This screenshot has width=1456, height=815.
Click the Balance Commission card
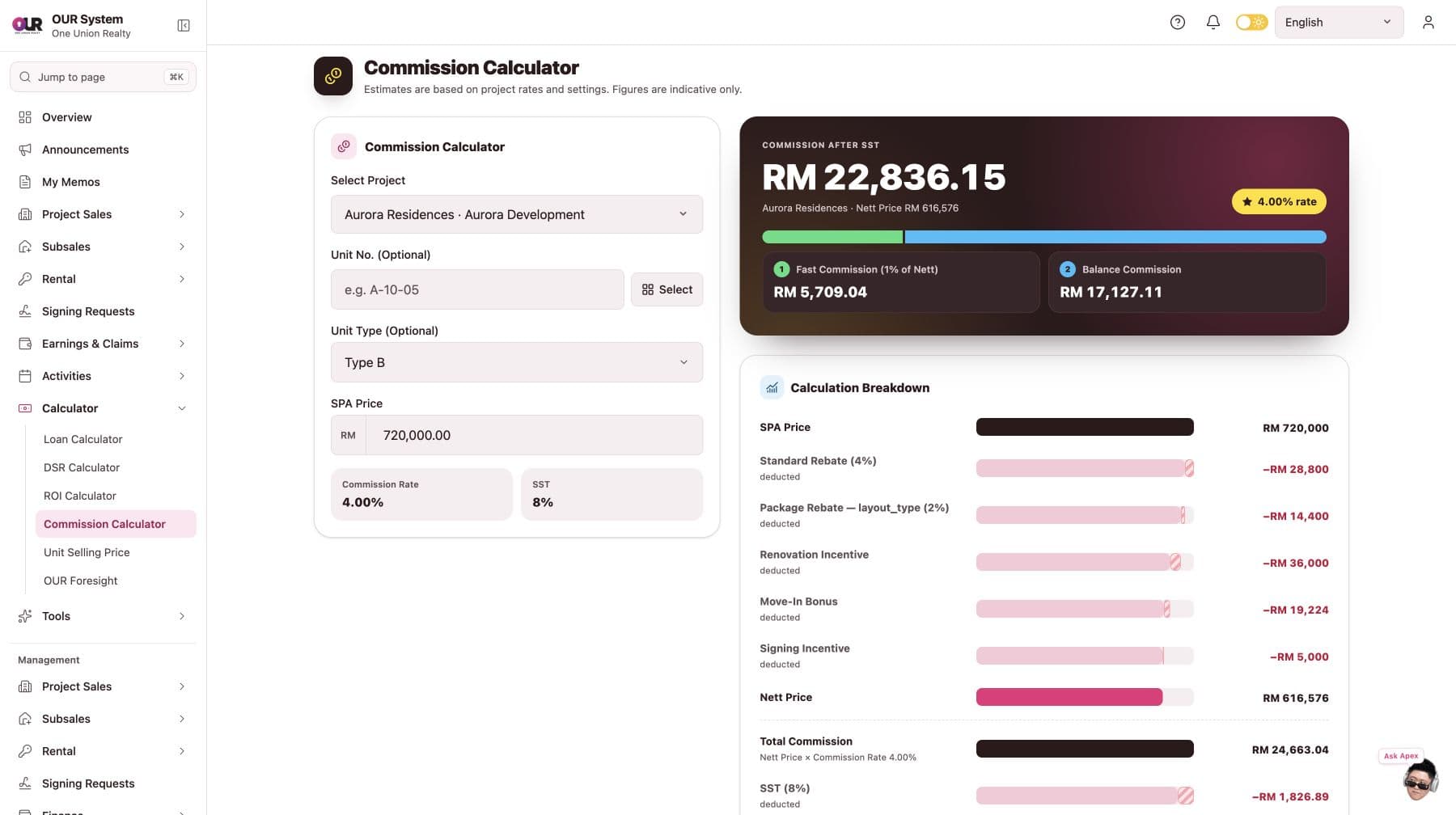[1187, 282]
